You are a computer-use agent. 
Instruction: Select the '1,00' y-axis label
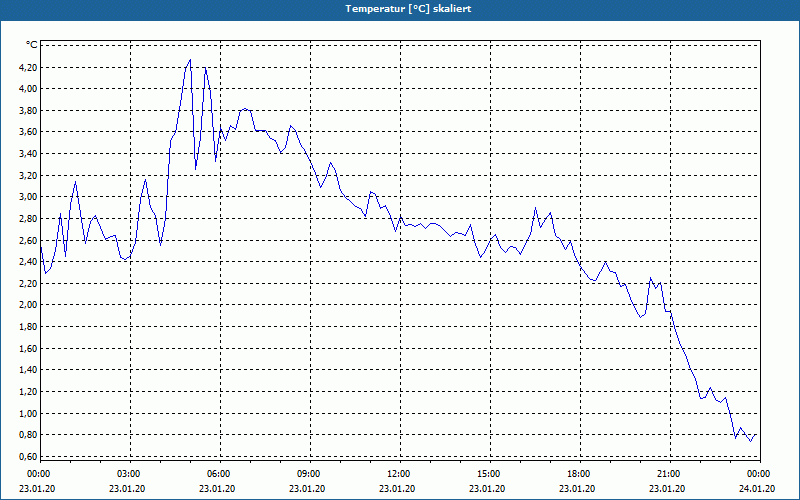coord(28,413)
